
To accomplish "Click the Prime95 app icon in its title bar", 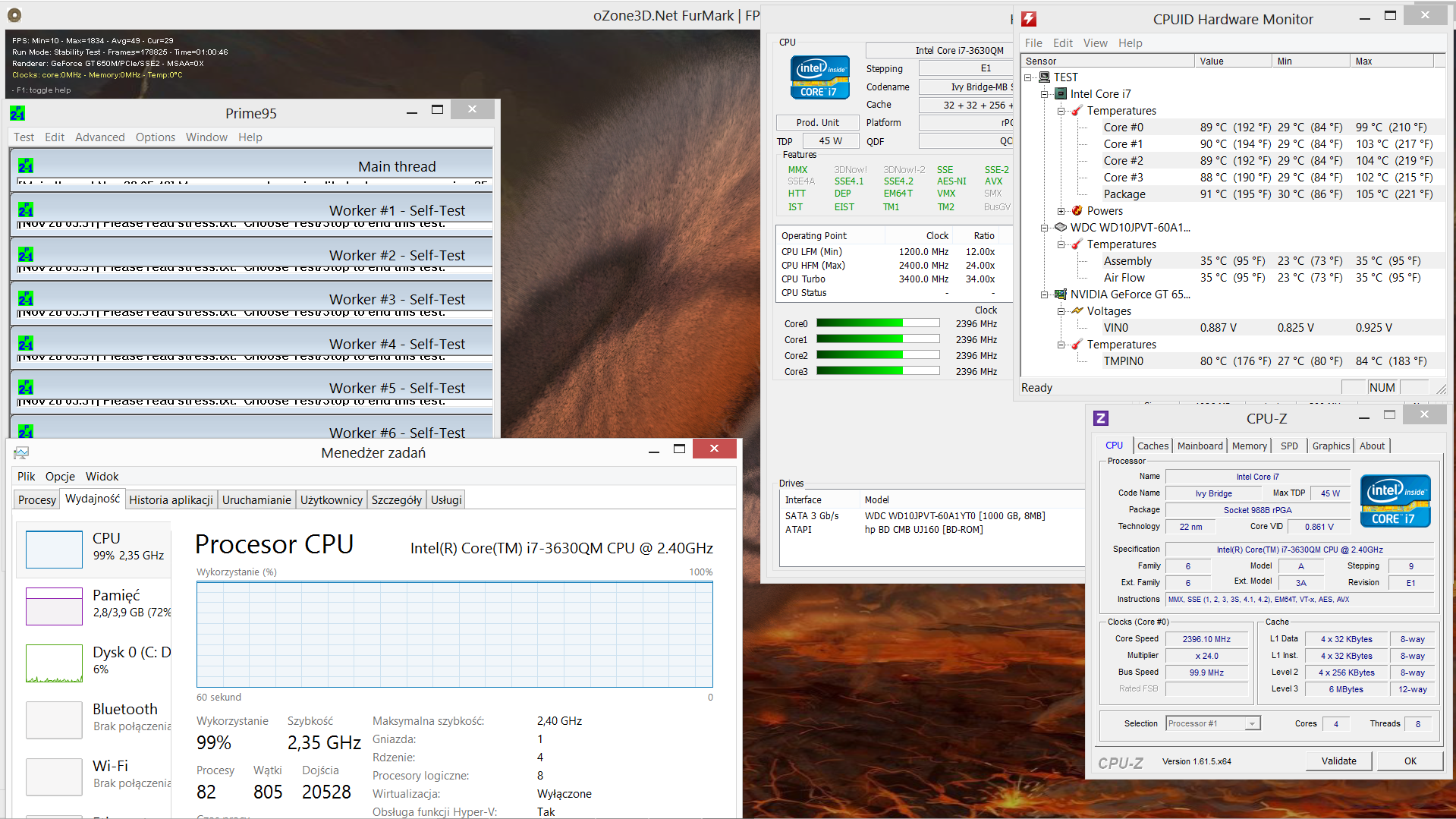I will (17, 113).
